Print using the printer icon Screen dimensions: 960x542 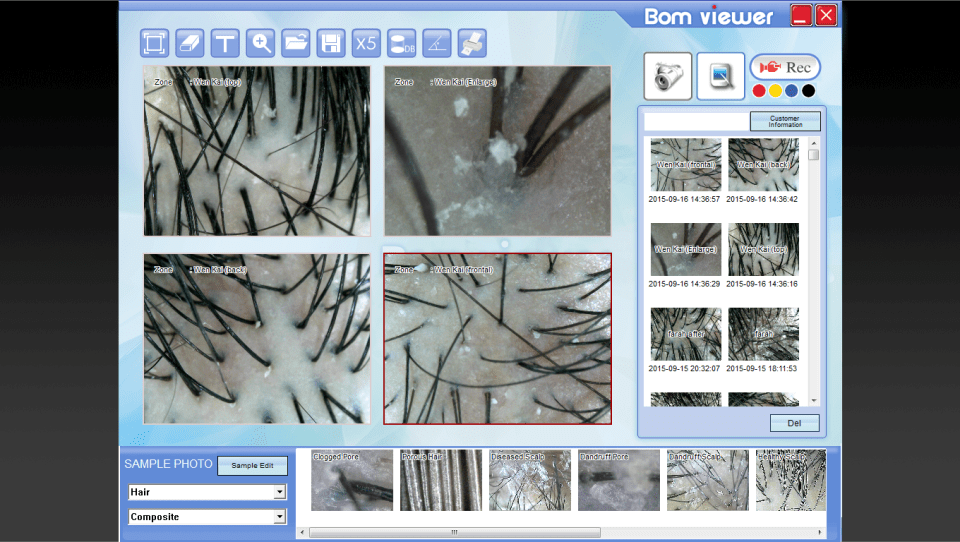point(472,43)
